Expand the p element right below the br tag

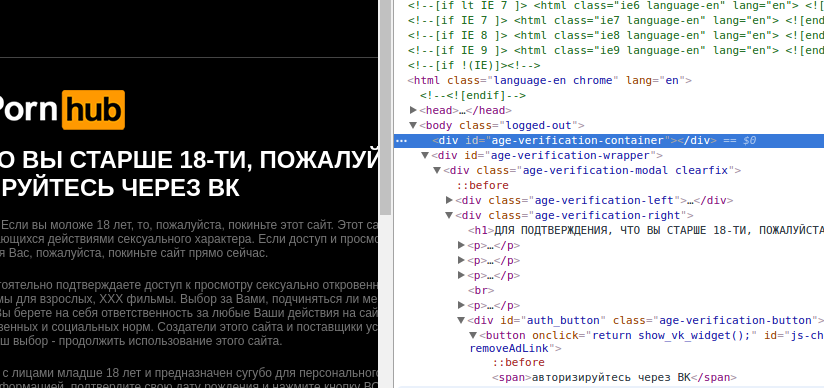(x=461, y=305)
